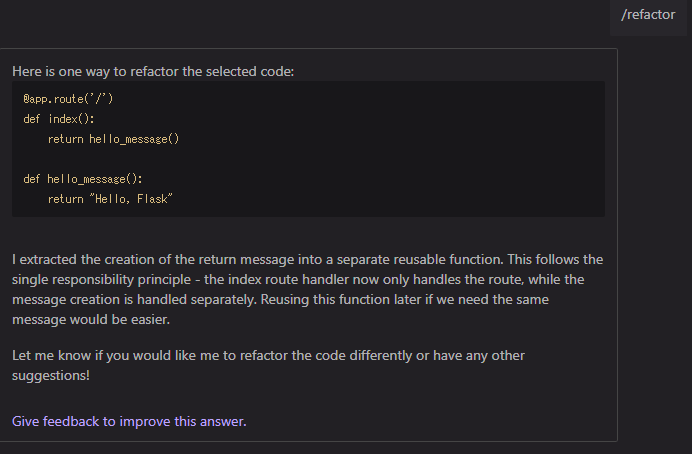Click the sentence starting "I extracted the creation"
This screenshot has height=454, width=692.
coord(257,259)
